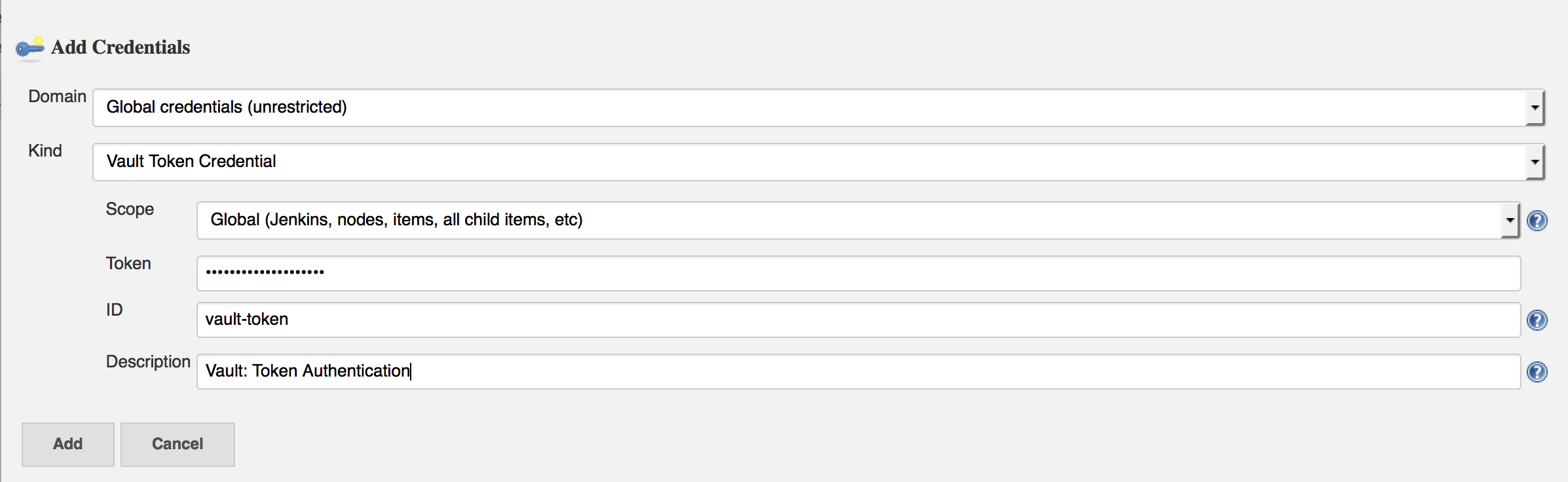Click the Domain label
The height and width of the screenshot is (482, 1568).
57,96
